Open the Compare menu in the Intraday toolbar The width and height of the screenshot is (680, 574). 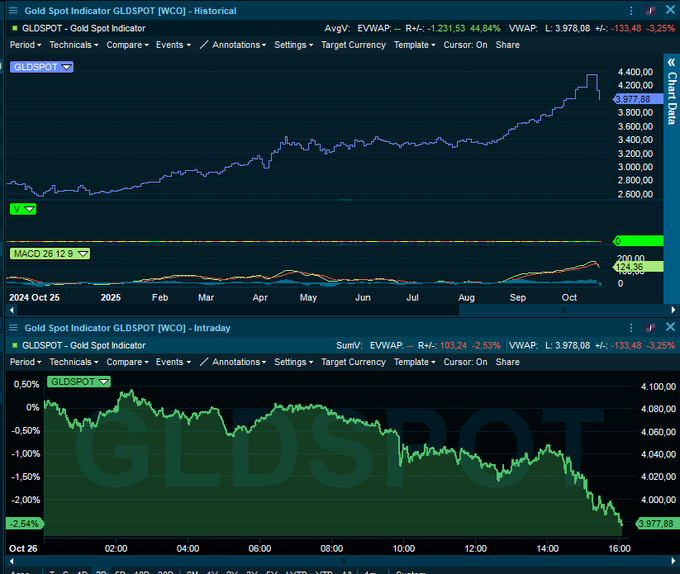128,362
